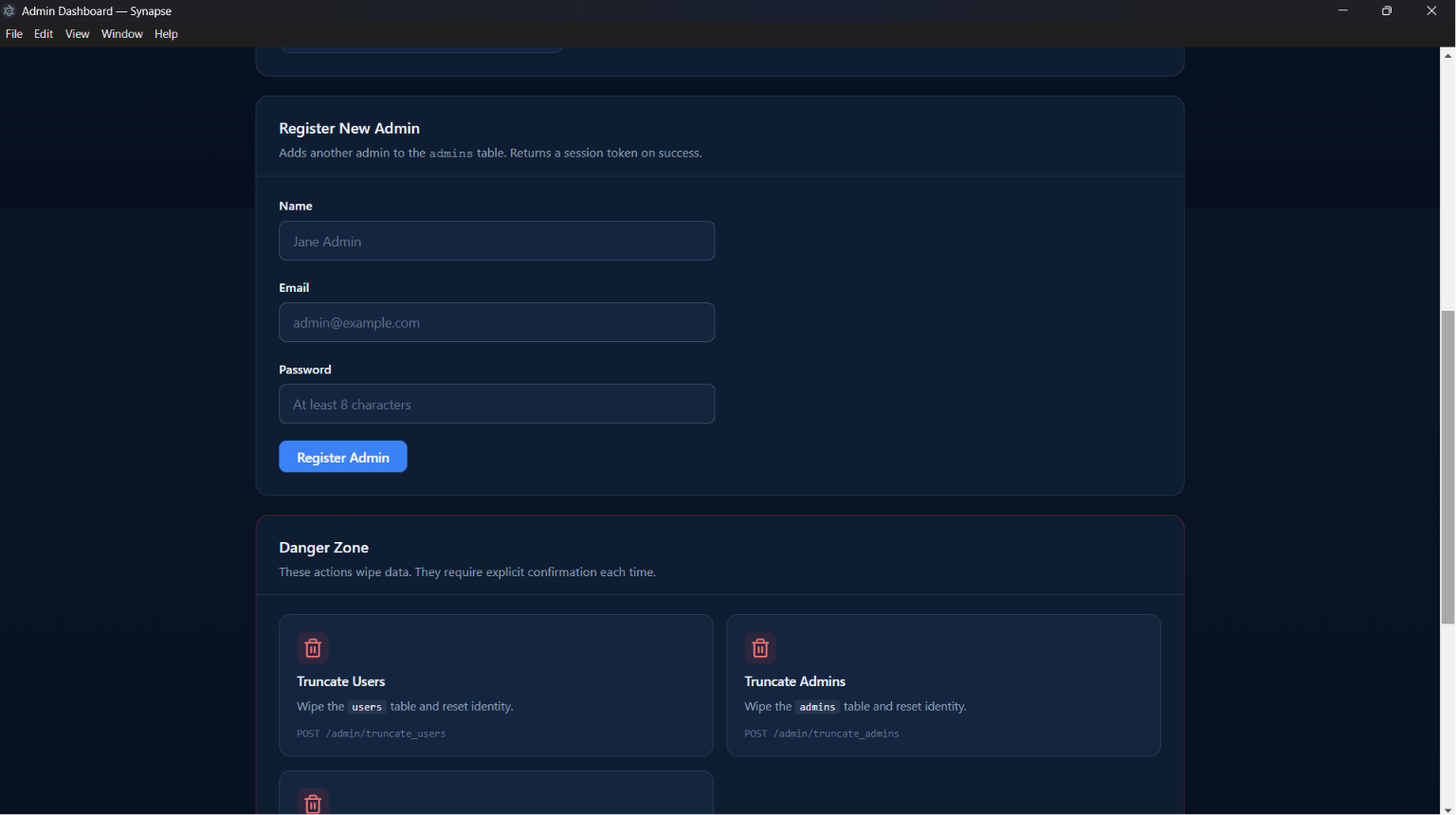Click the Danger Zone heading
Viewport: 1456px width, 815px height.
[323, 548]
